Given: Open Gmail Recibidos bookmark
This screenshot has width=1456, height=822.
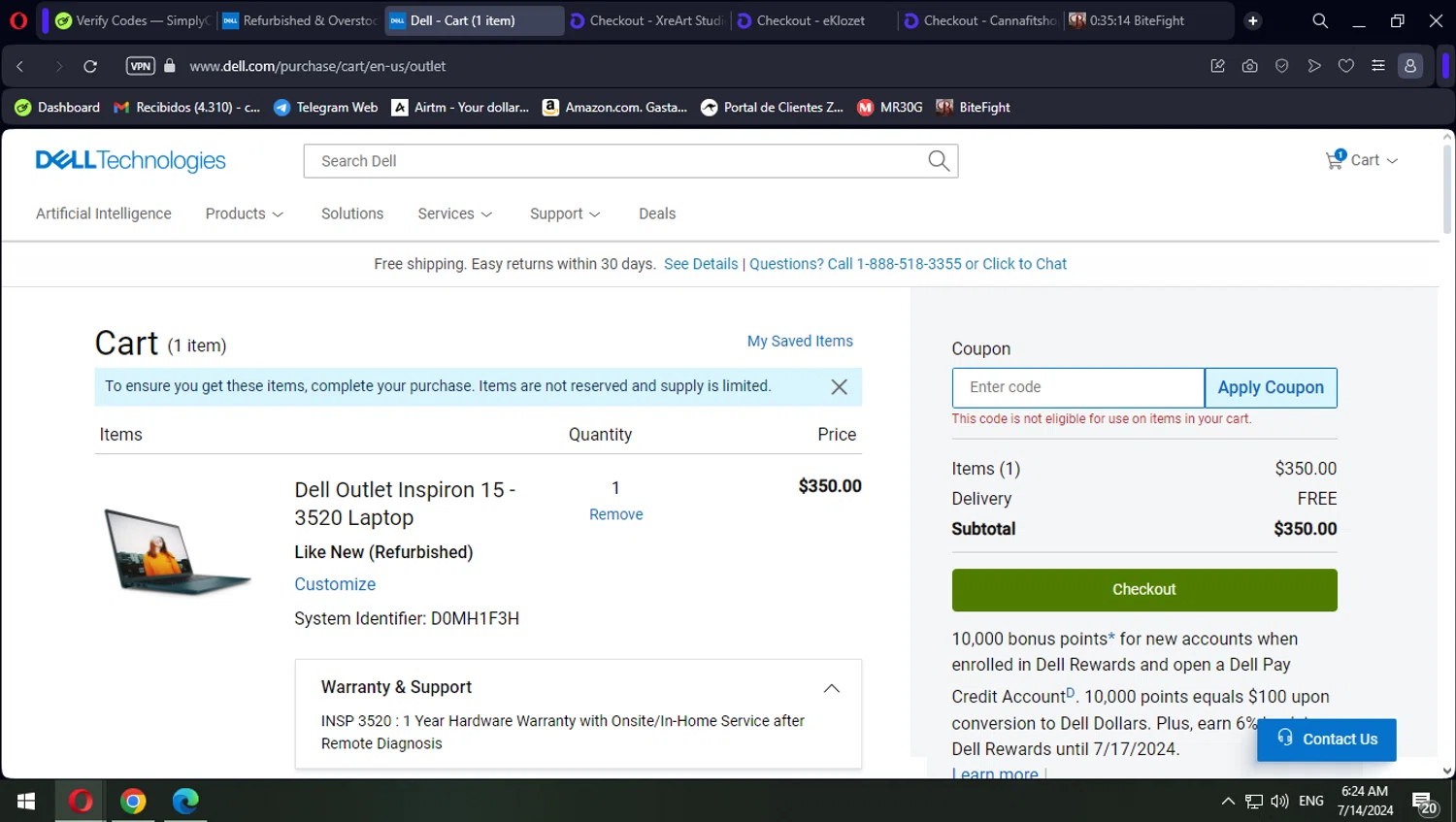Looking at the screenshot, I should click(187, 108).
